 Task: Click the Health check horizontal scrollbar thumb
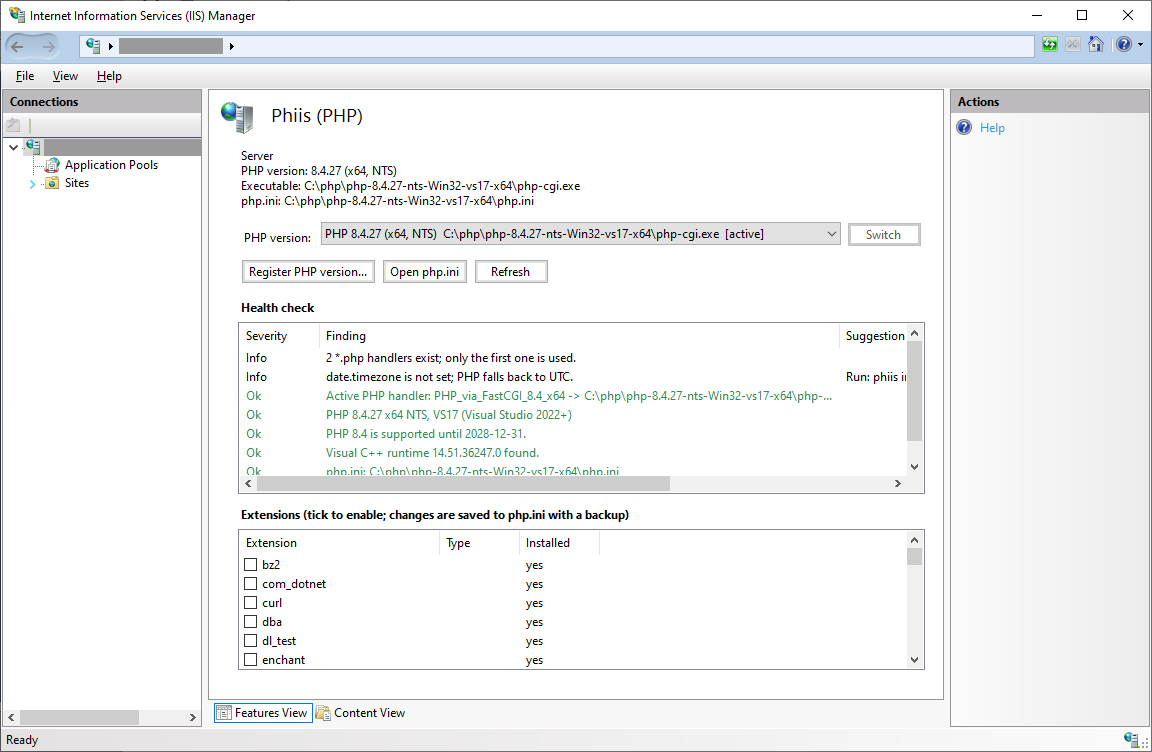[464, 483]
